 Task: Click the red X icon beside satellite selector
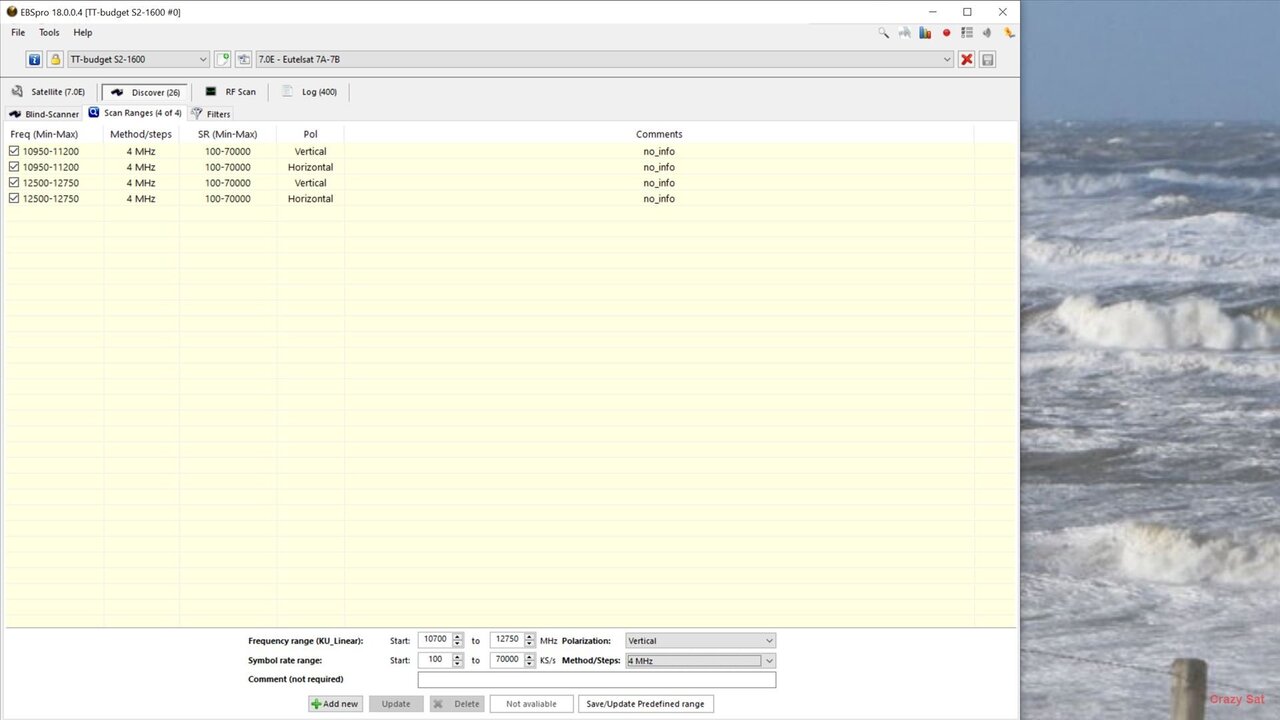[966, 59]
